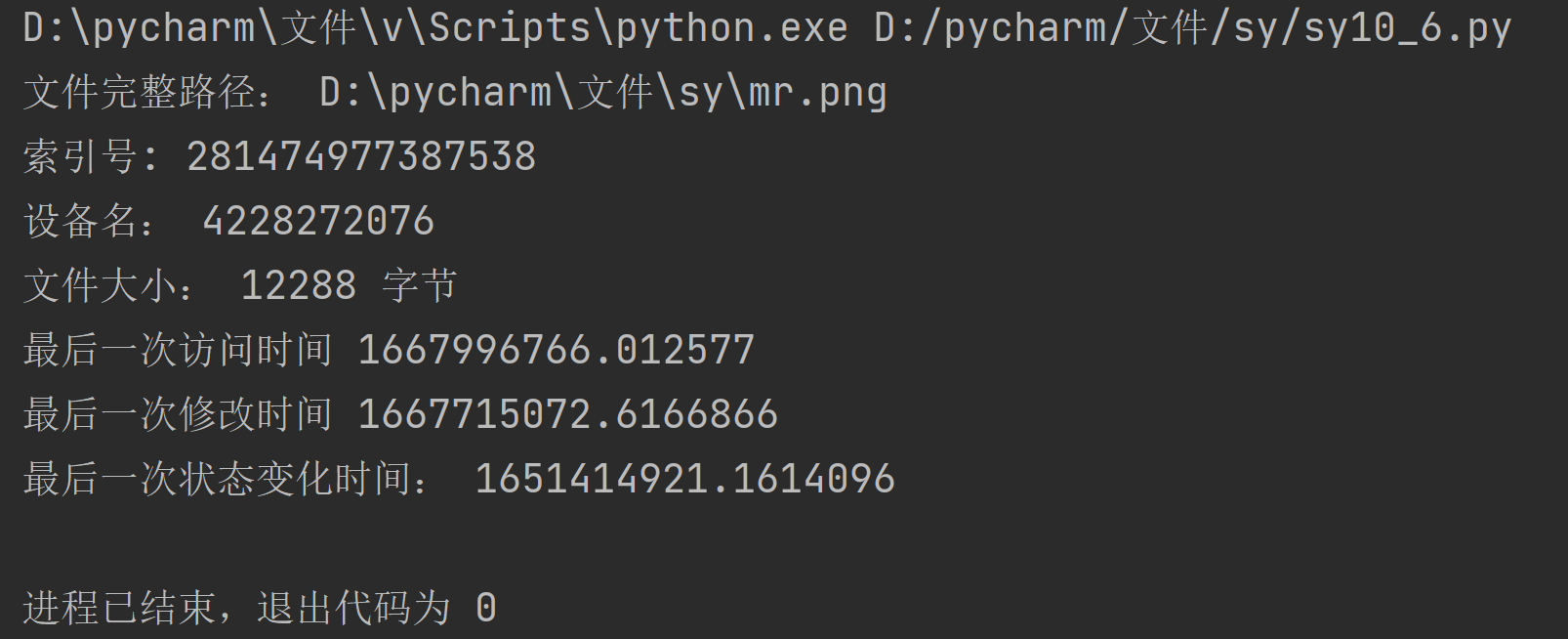The width and height of the screenshot is (1568, 639).
Task: Click the 最后一次状态变化时间 label
Action: coord(227,480)
